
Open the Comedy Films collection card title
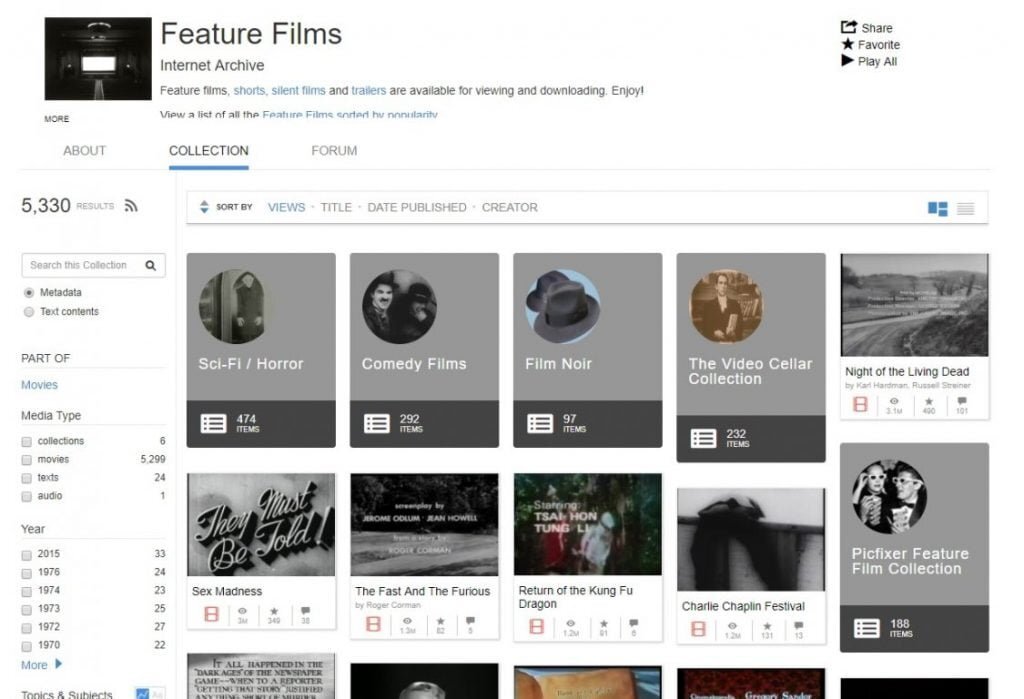coord(414,364)
